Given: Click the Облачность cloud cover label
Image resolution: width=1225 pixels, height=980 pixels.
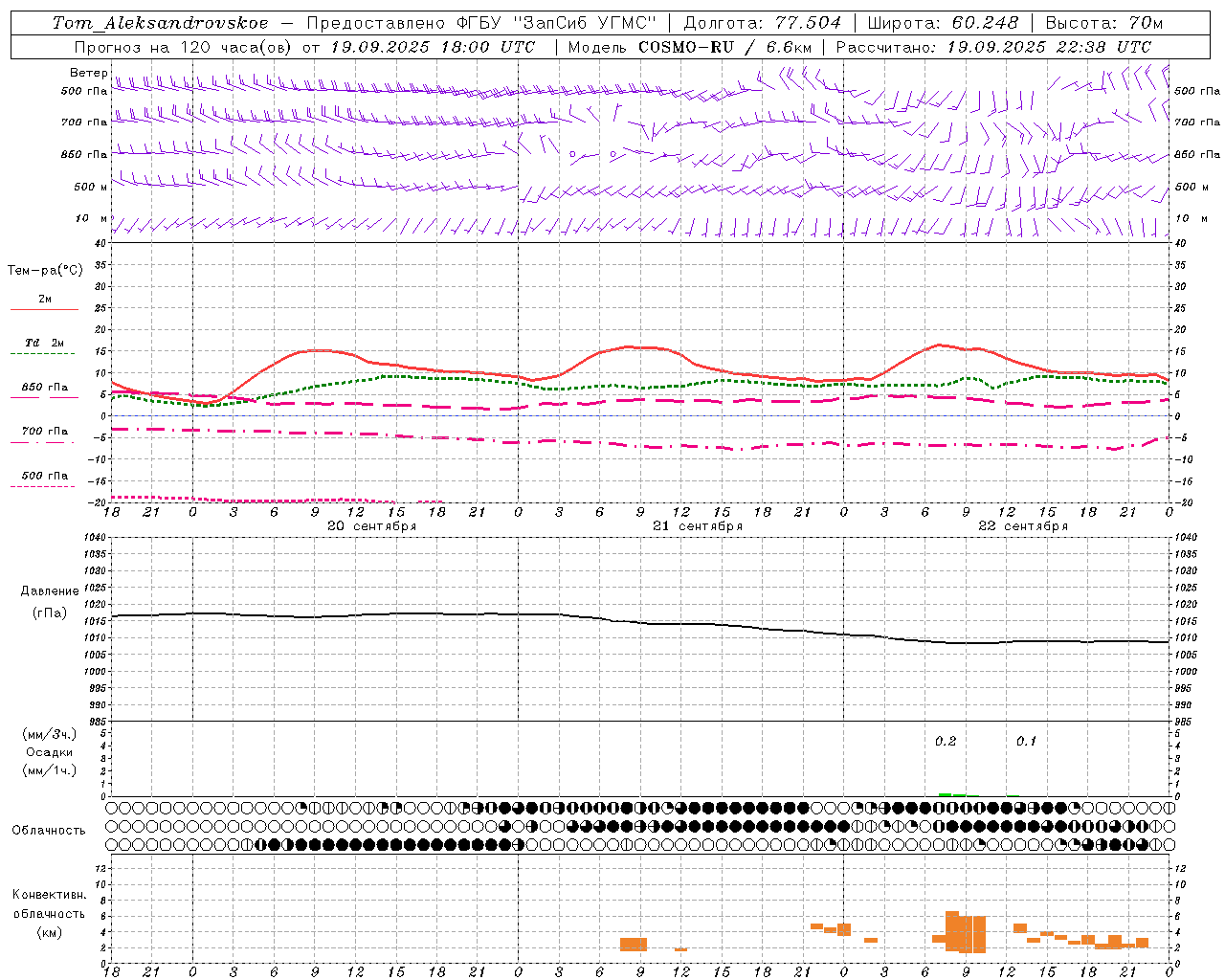Looking at the screenshot, I should pos(49,831).
